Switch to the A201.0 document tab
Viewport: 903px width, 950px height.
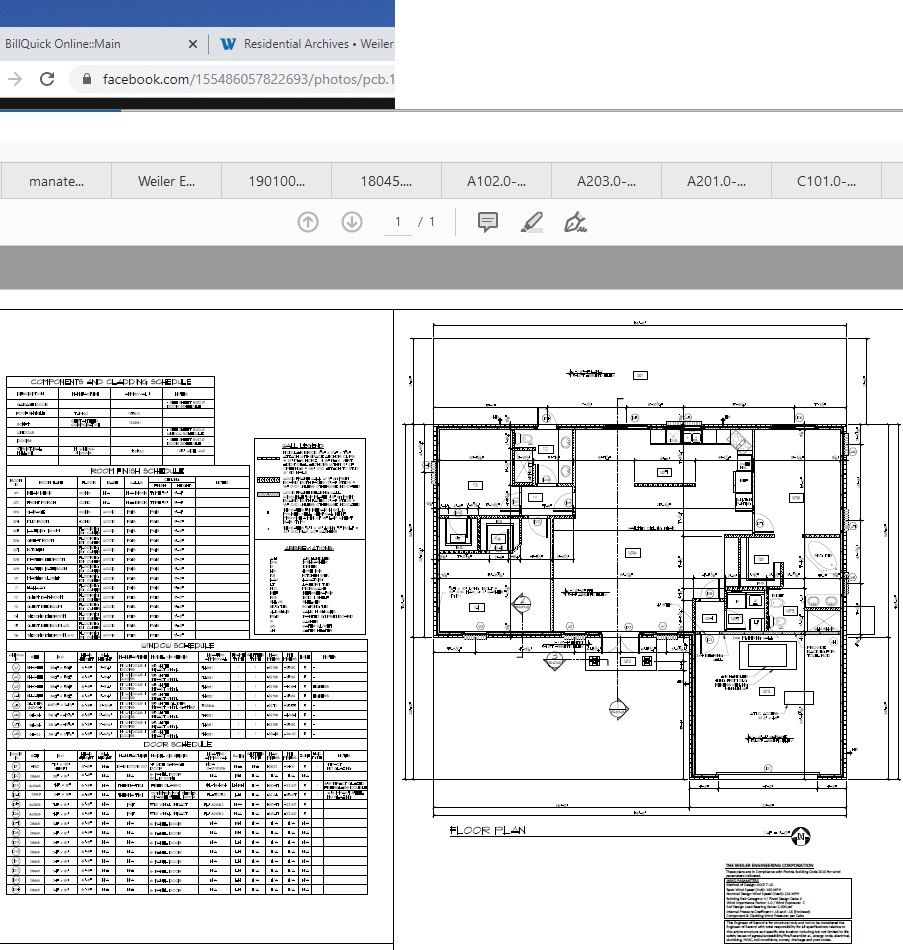click(716, 181)
